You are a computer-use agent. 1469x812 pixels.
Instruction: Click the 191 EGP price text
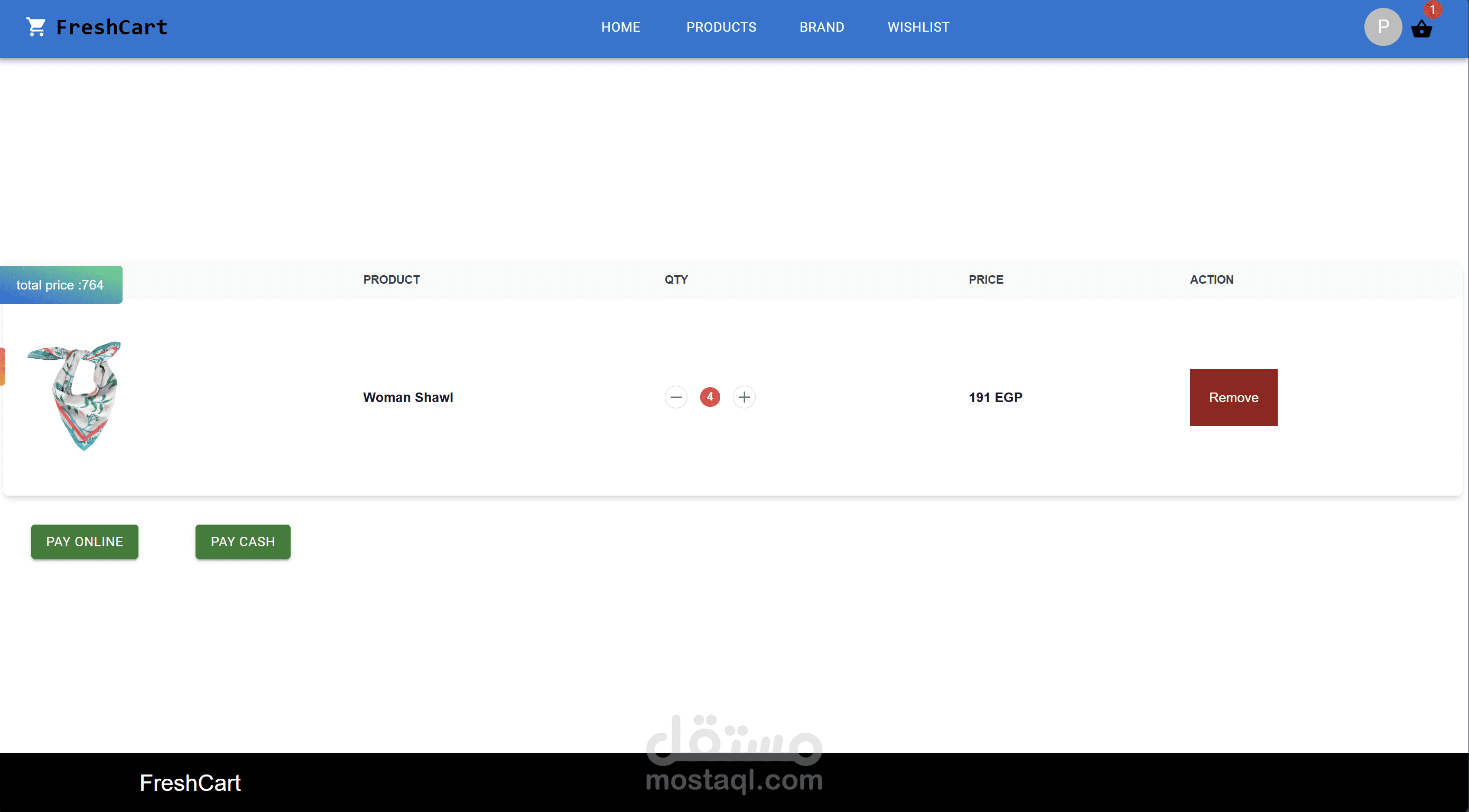coord(995,397)
